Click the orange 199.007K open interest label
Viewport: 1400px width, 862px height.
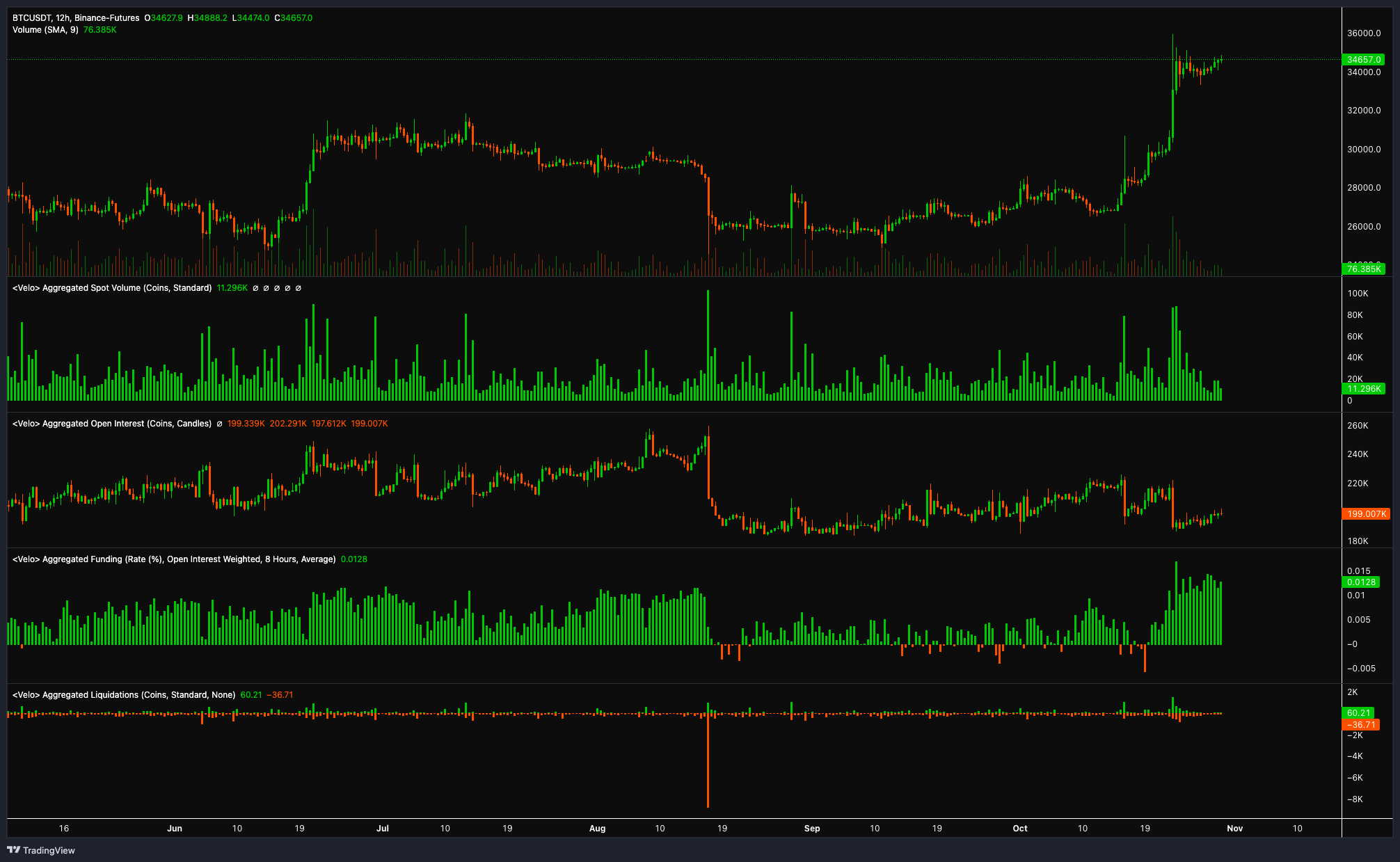[x=1366, y=513]
